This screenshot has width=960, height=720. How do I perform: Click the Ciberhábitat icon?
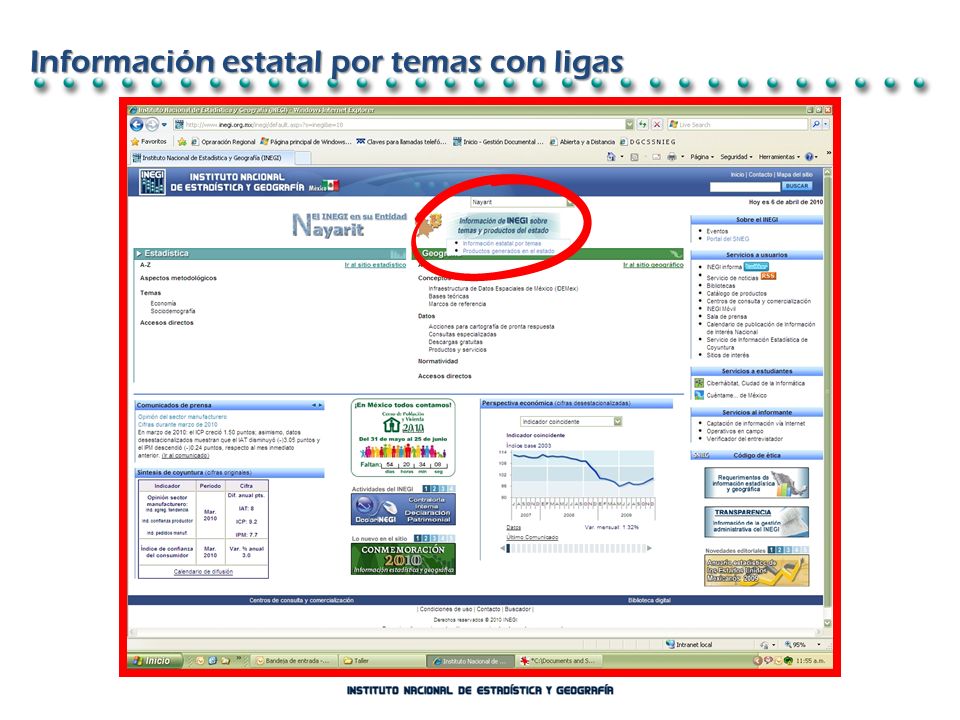click(699, 383)
